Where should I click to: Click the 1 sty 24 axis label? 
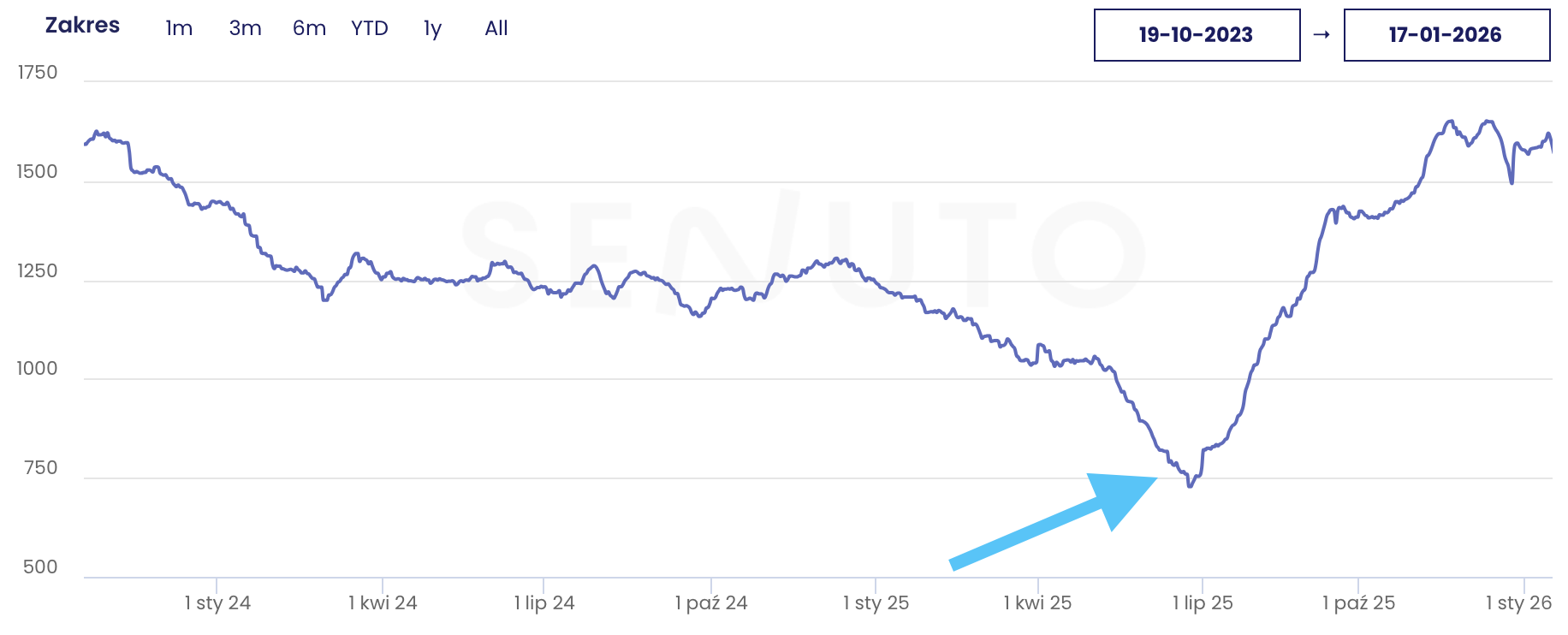(x=217, y=602)
